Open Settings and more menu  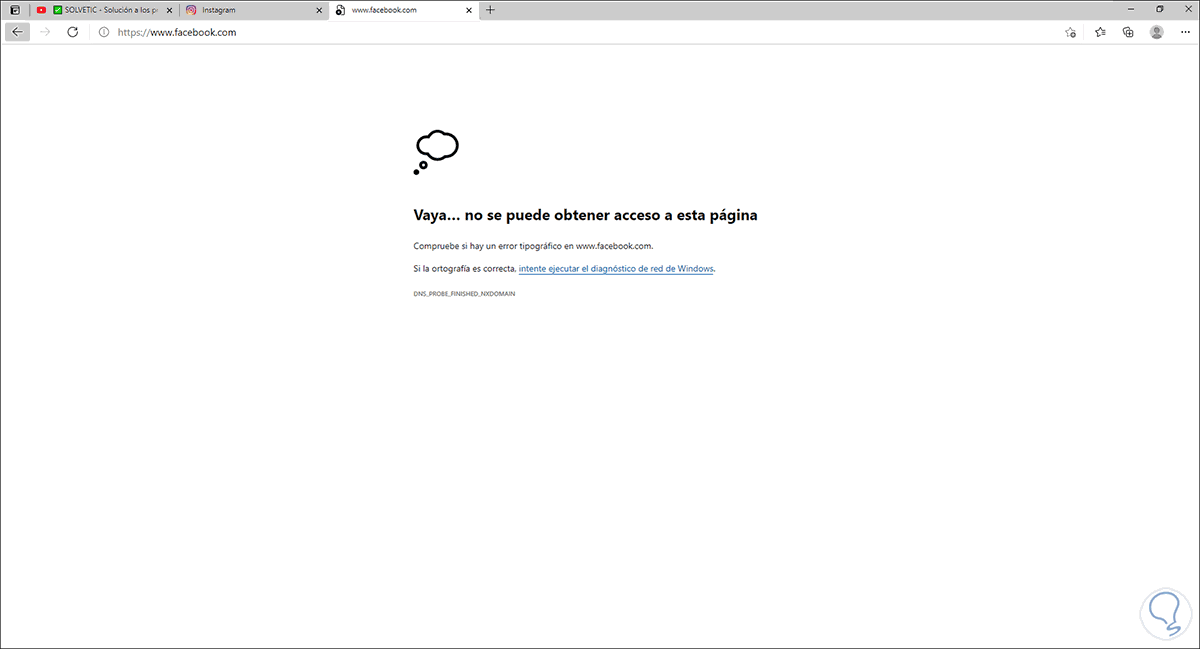[x=1185, y=32]
